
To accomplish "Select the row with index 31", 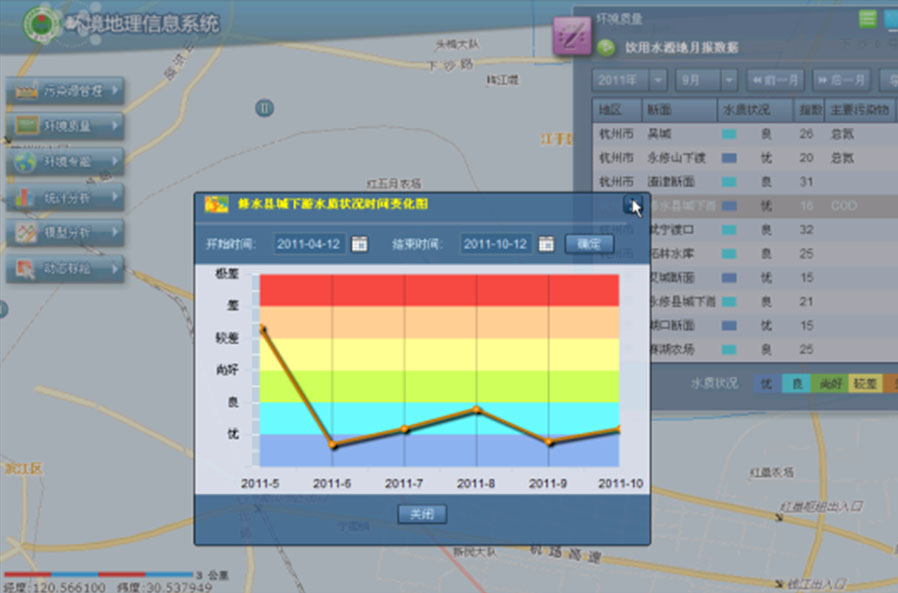I will coord(745,182).
